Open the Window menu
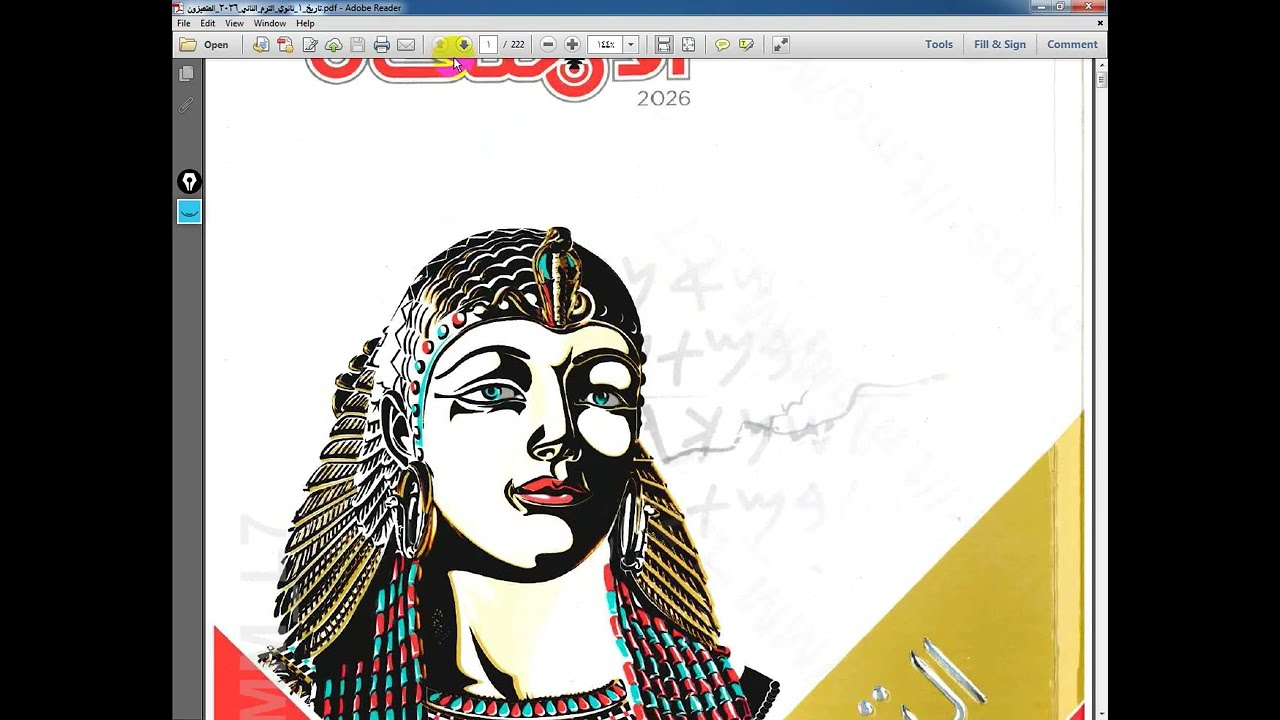 coord(269,23)
